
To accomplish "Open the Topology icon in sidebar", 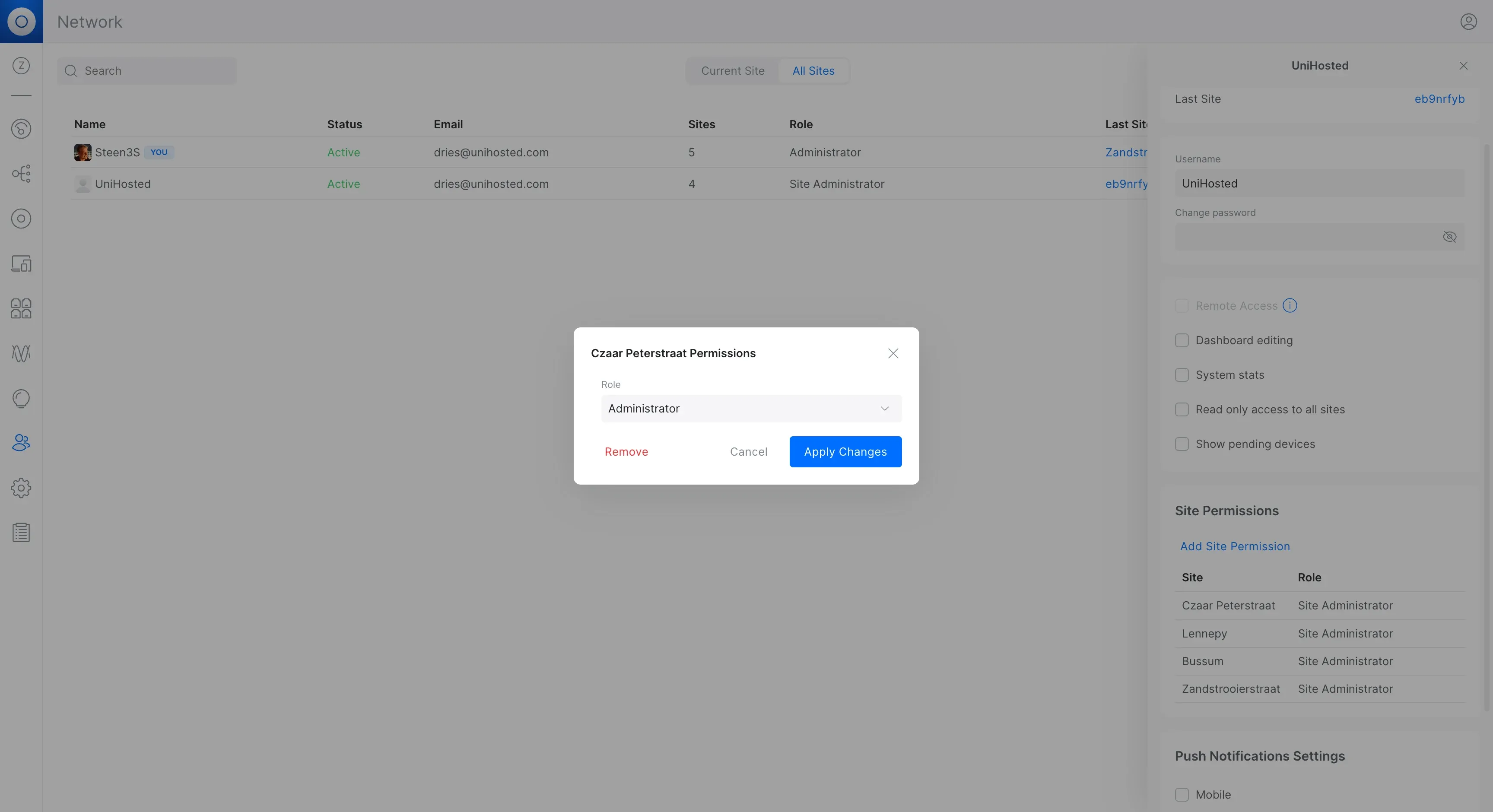I will tap(21, 173).
